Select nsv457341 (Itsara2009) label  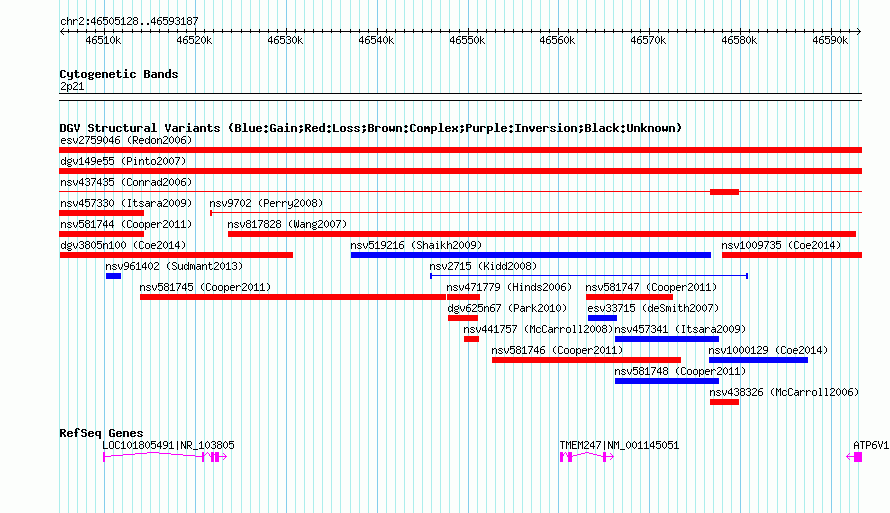click(x=681, y=329)
